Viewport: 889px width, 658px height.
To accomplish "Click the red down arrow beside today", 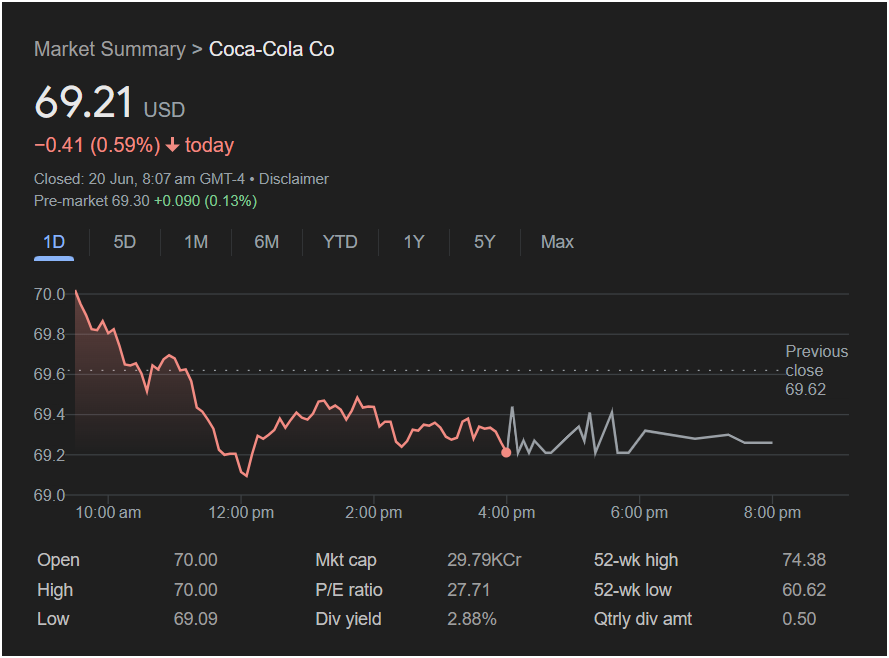I will pyautogui.click(x=172, y=146).
